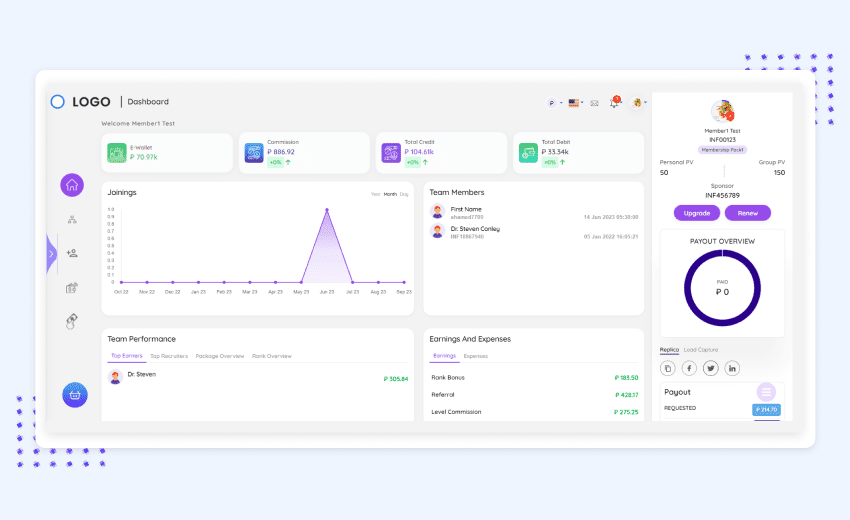
Task: Click the Membership Pack1 badge
Action: (x=722, y=150)
